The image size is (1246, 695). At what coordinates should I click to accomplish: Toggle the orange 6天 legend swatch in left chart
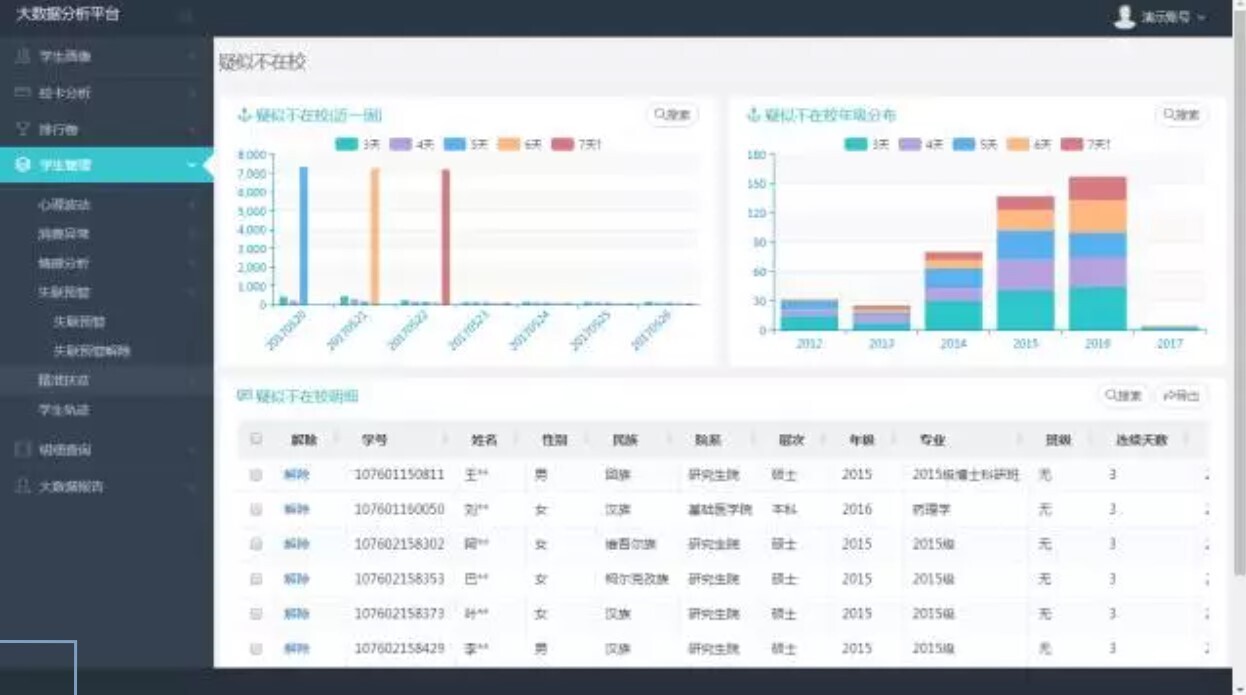pos(509,144)
